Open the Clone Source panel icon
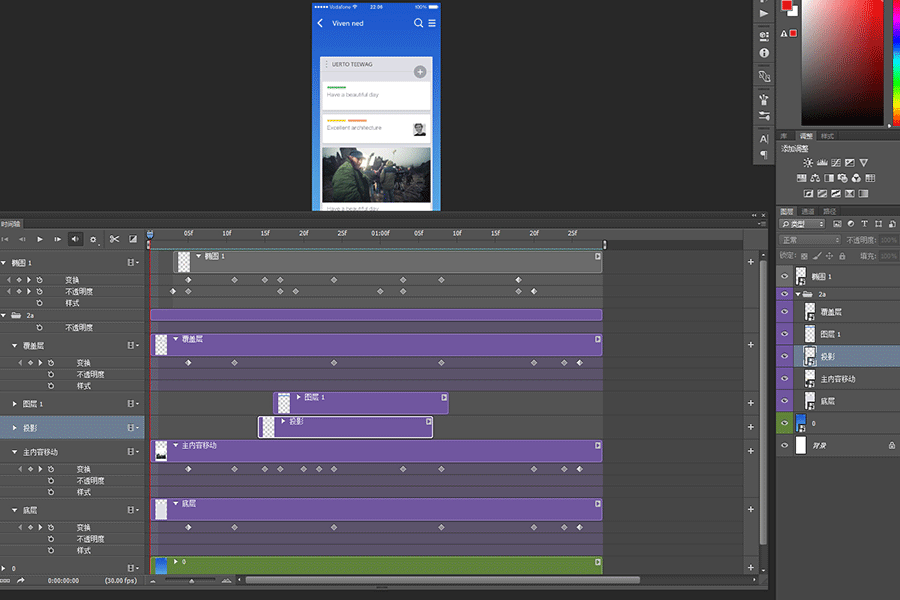Viewport: 900px width, 600px height. click(x=764, y=76)
